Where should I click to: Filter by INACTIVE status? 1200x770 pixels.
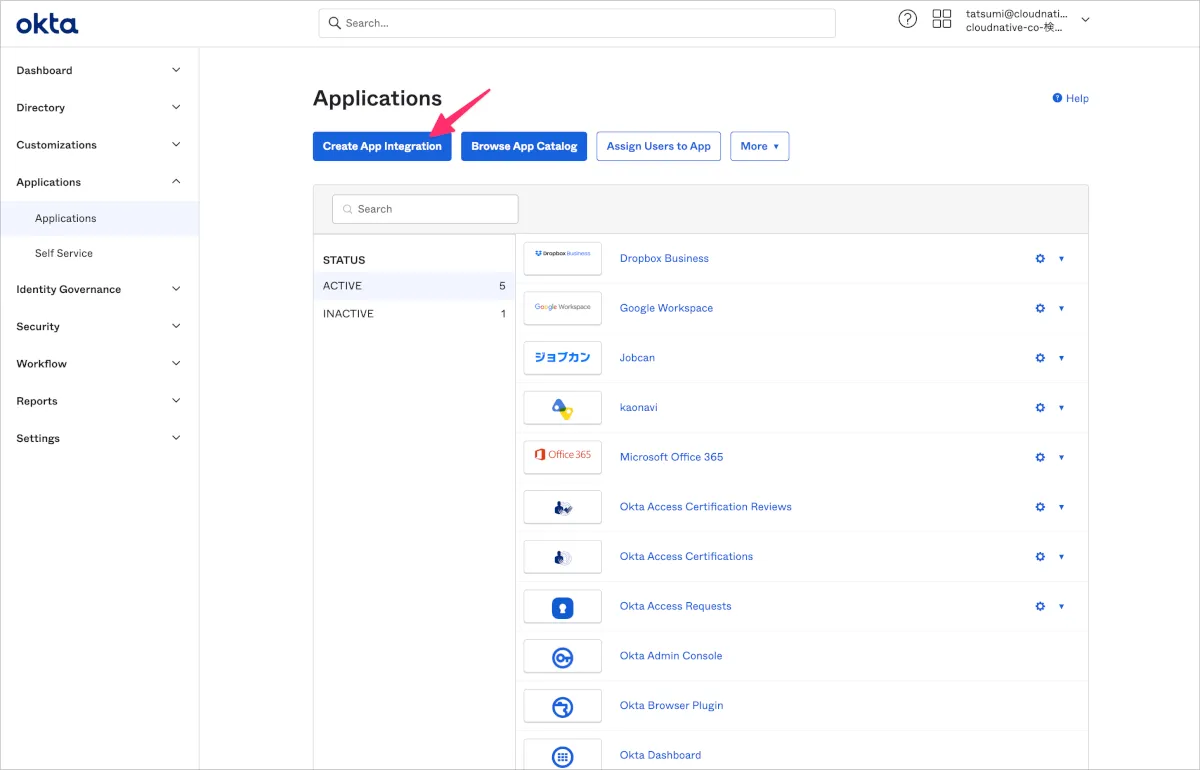tap(348, 314)
